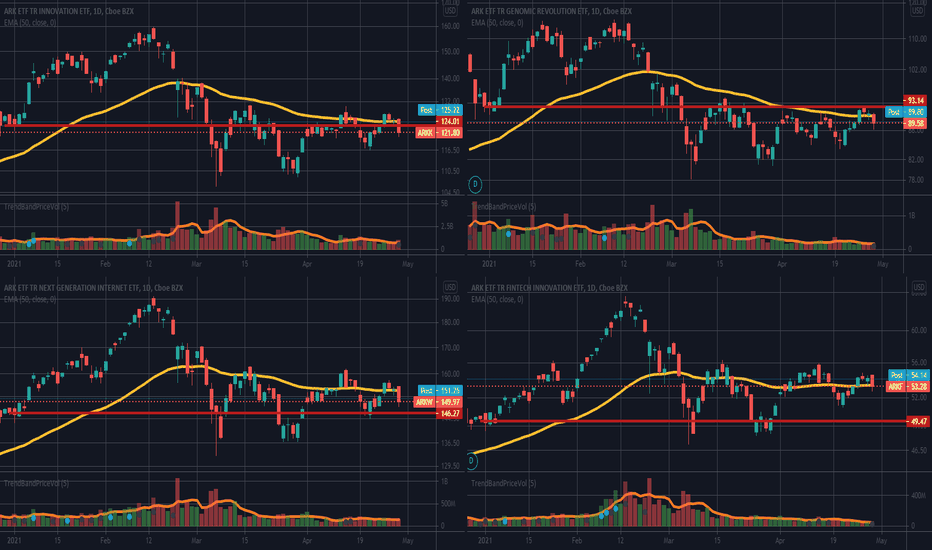Click the 5B level on Innovation volume axis
The height and width of the screenshot is (550, 932).
(x=444, y=203)
